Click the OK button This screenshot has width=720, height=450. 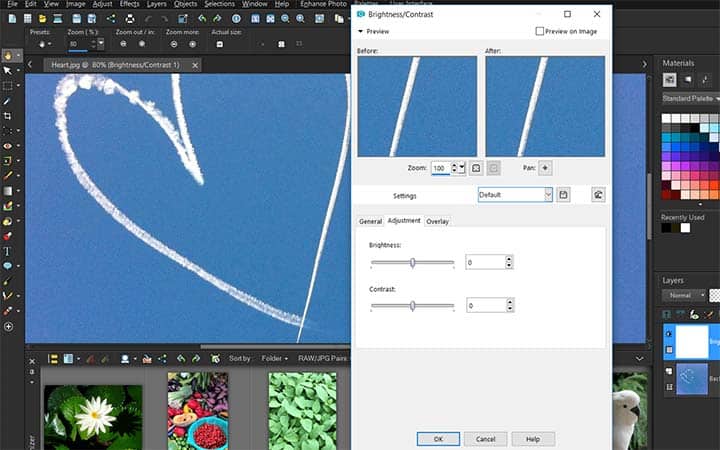438,439
